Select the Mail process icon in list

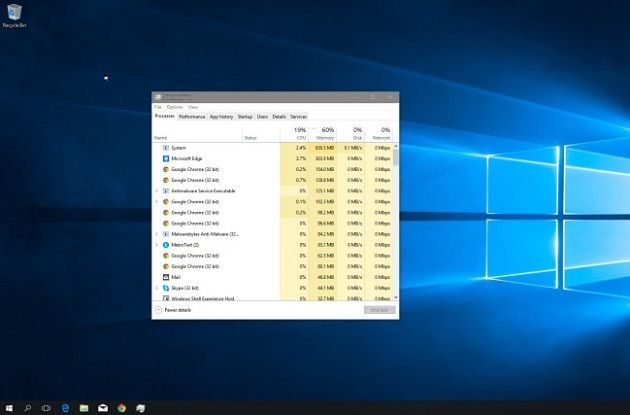[x=166, y=277]
